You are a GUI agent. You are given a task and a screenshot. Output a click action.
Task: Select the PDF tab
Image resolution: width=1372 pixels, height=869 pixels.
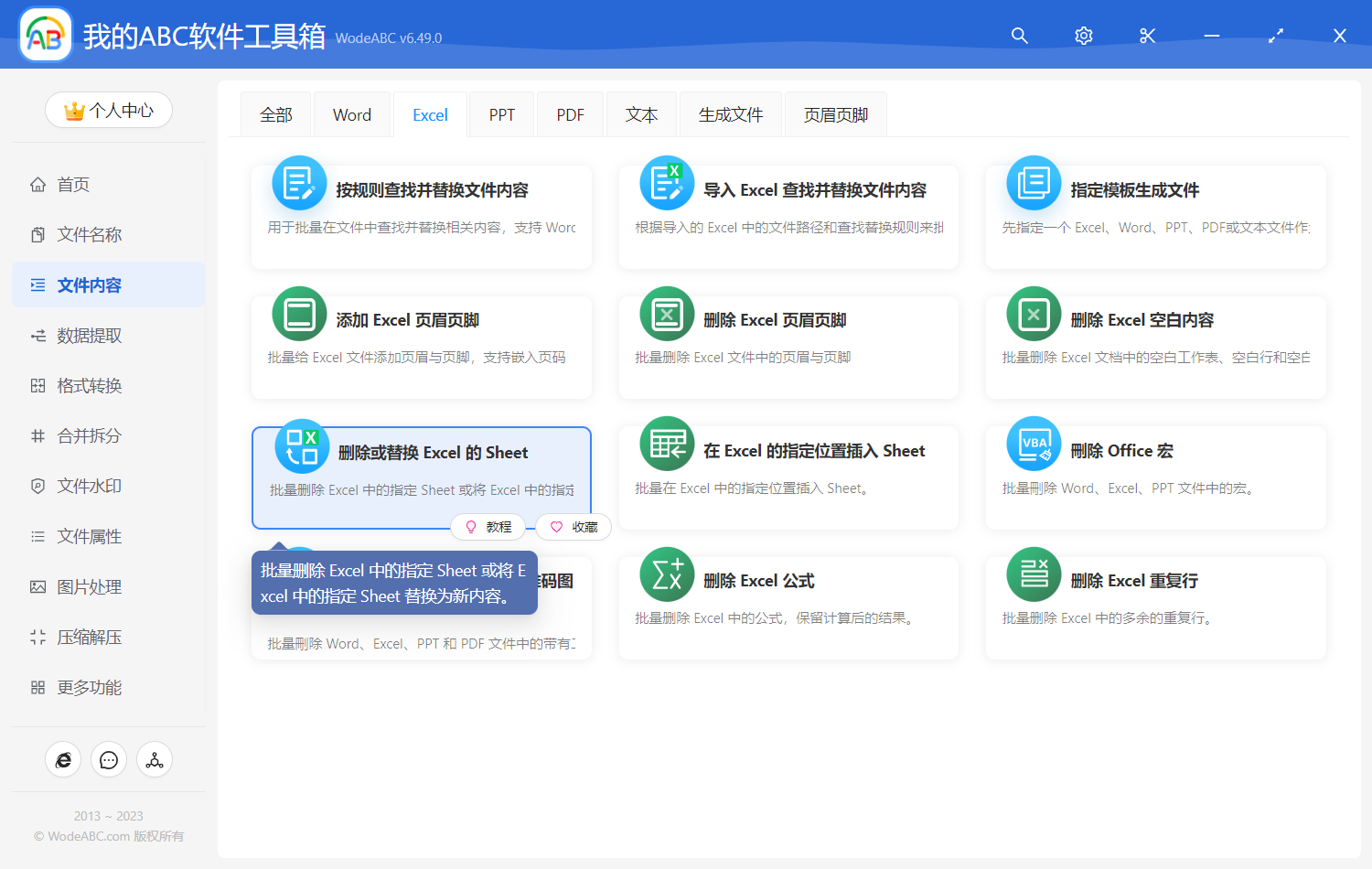tap(570, 115)
